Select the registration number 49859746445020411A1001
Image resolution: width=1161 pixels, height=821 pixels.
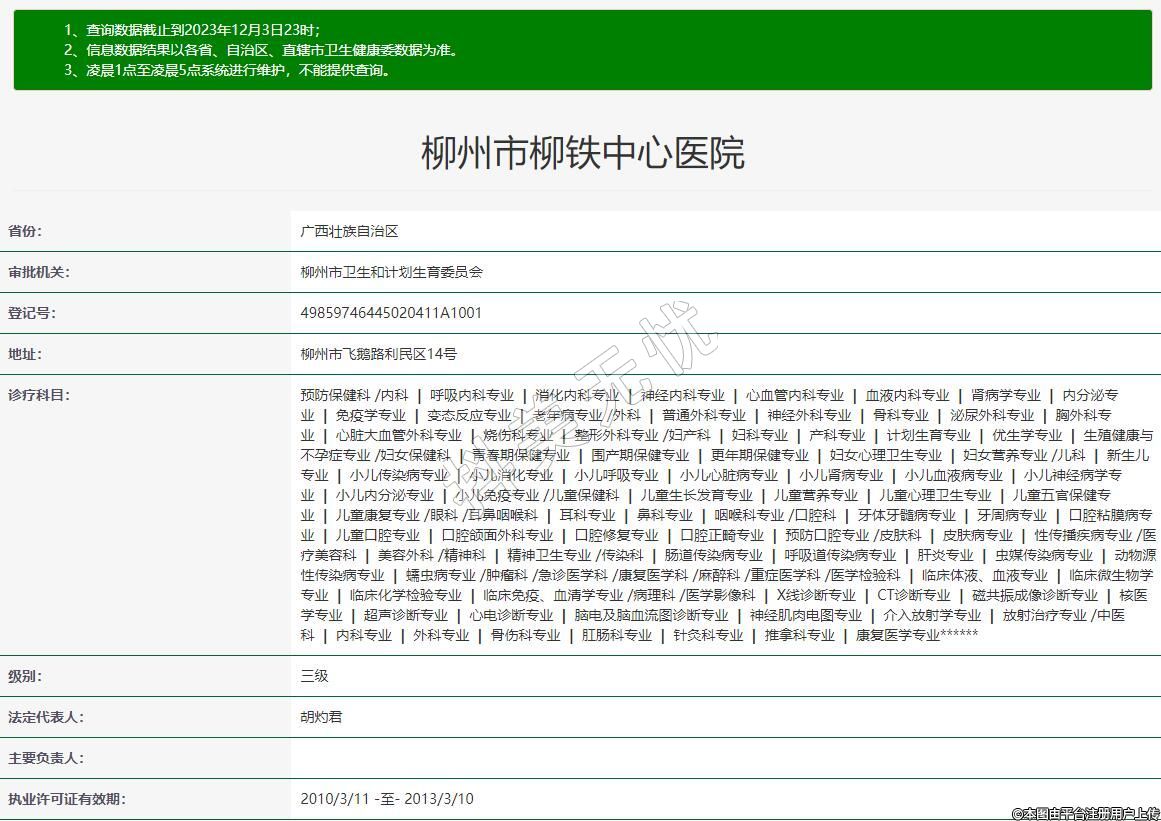tap(391, 313)
